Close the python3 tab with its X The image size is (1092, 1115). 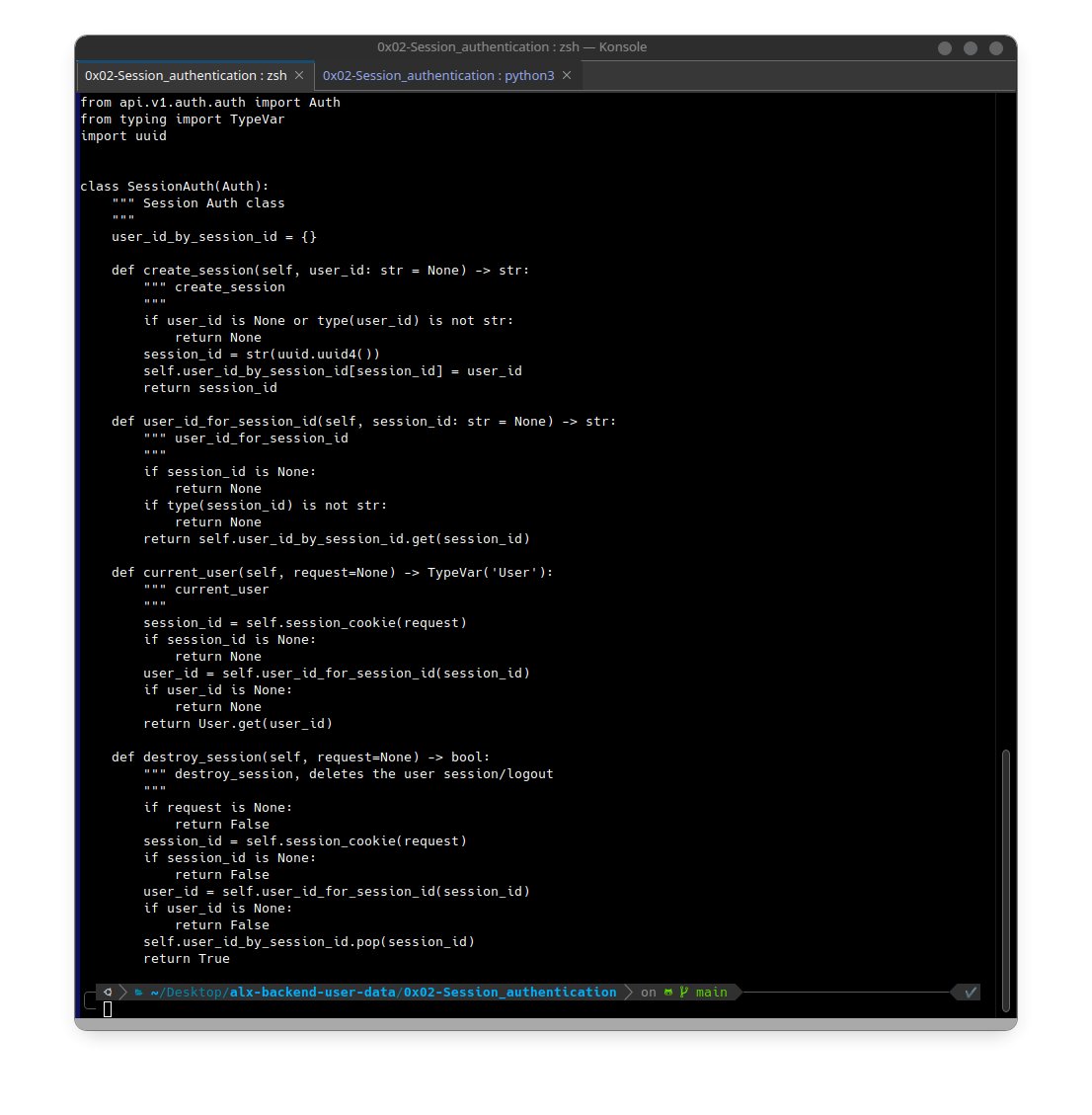(x=567, y=75)
